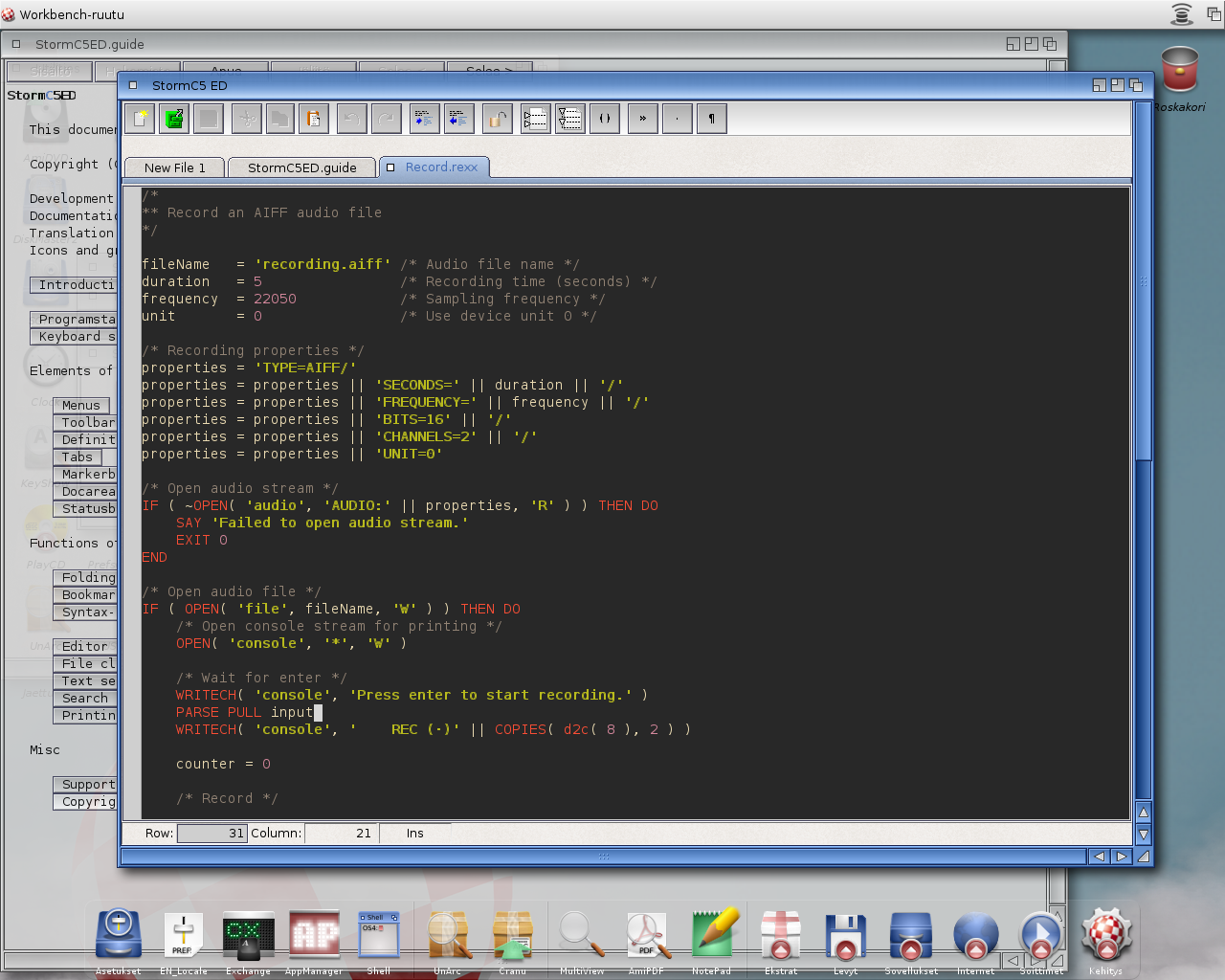
Task: Click the frequency value 22050
Action: 275,299
